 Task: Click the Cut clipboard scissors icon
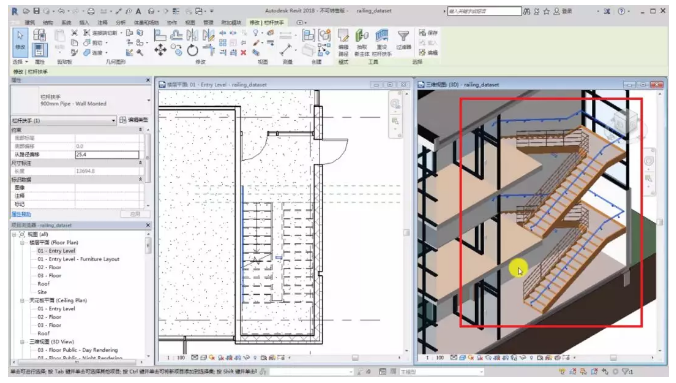click(x=75, y=33)
